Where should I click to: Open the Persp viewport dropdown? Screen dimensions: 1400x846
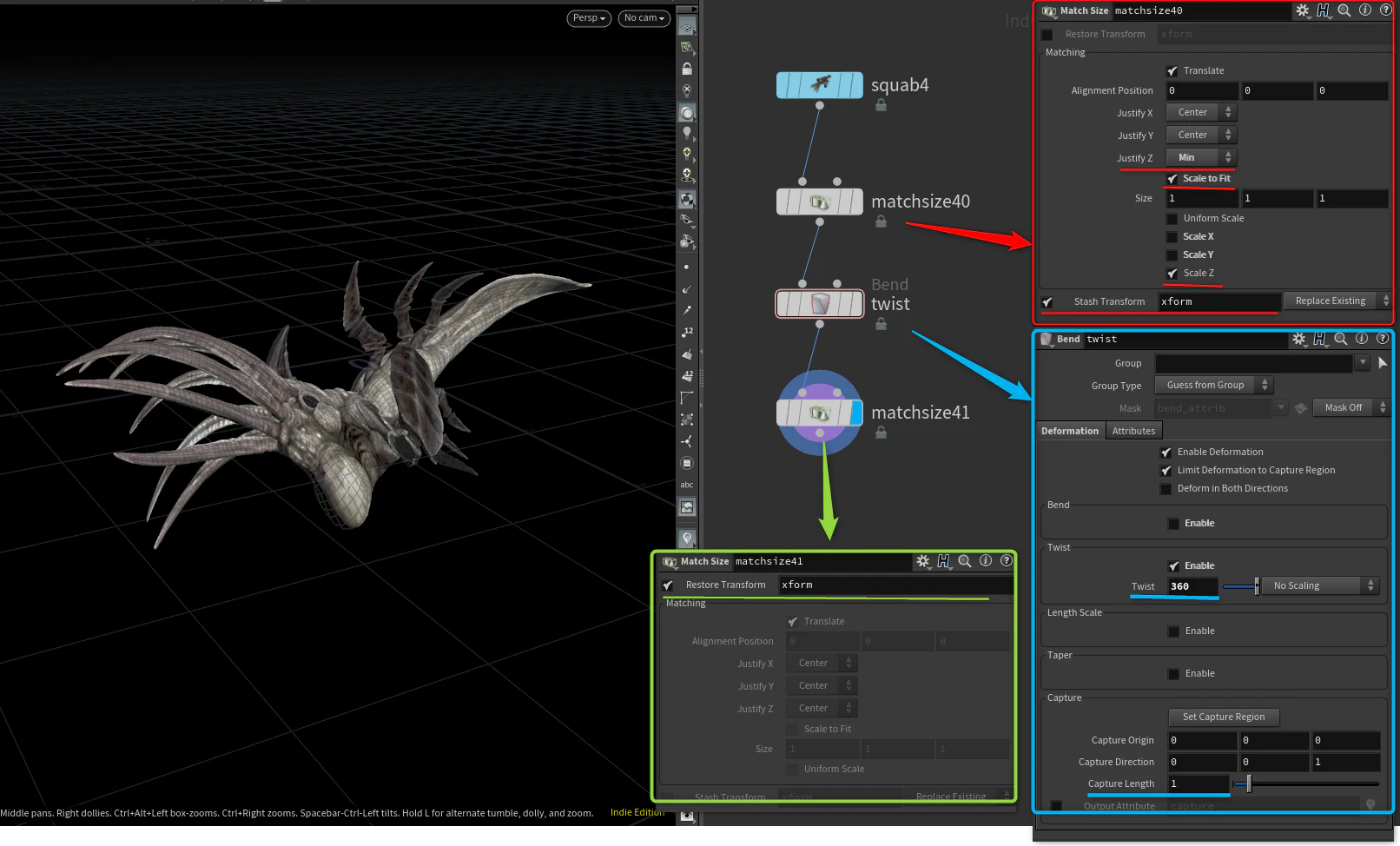point(589,18)
